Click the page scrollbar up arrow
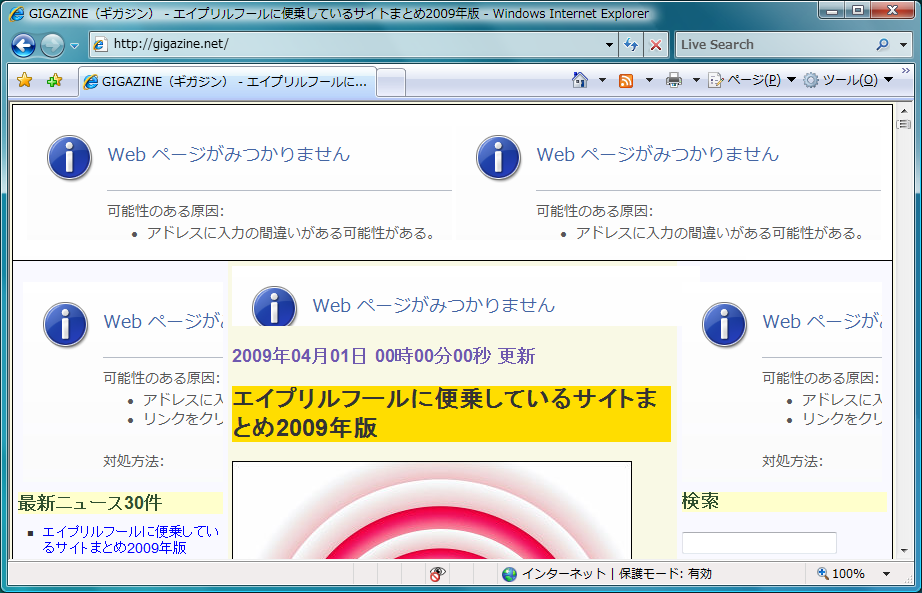 coord(904,109)
